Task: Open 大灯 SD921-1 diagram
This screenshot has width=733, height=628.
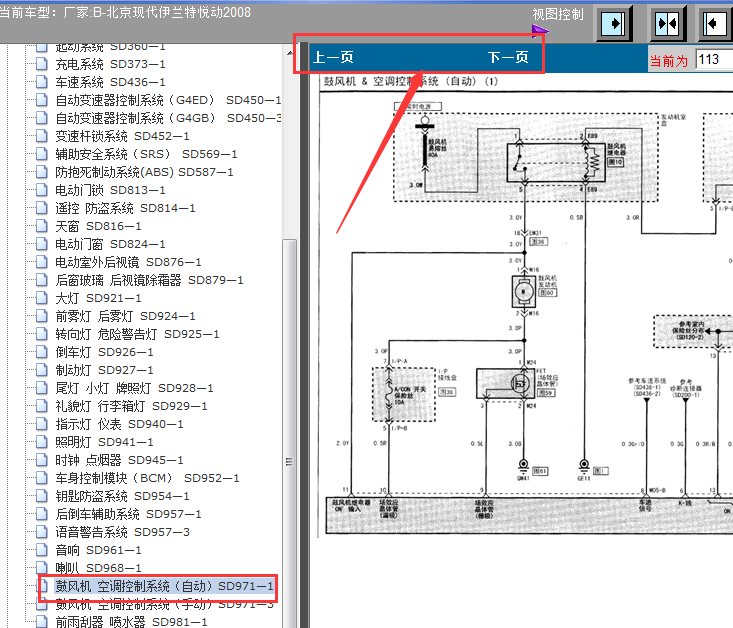Action: click(x=98, y=298)
